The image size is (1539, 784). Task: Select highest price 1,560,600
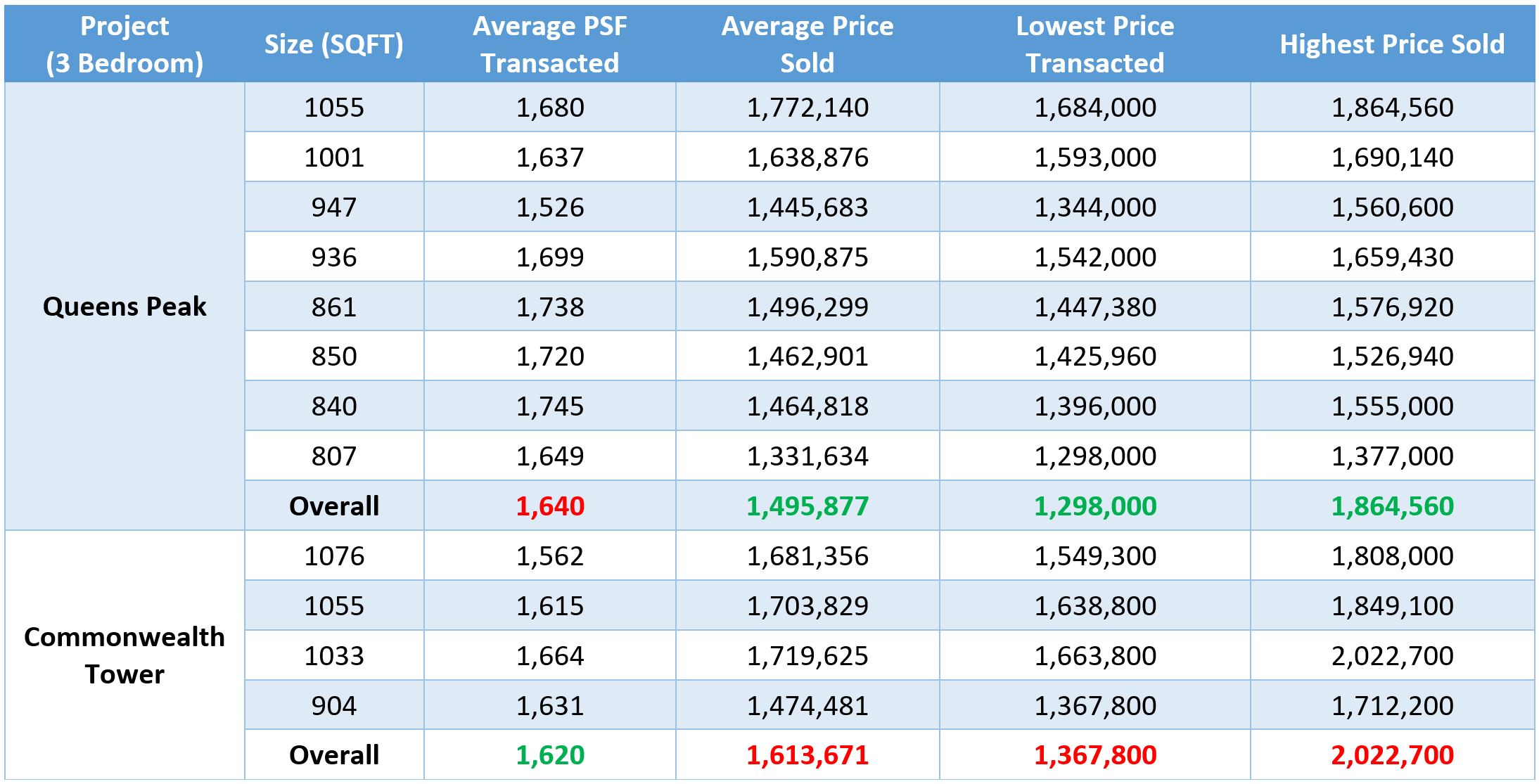(1393, 207)
